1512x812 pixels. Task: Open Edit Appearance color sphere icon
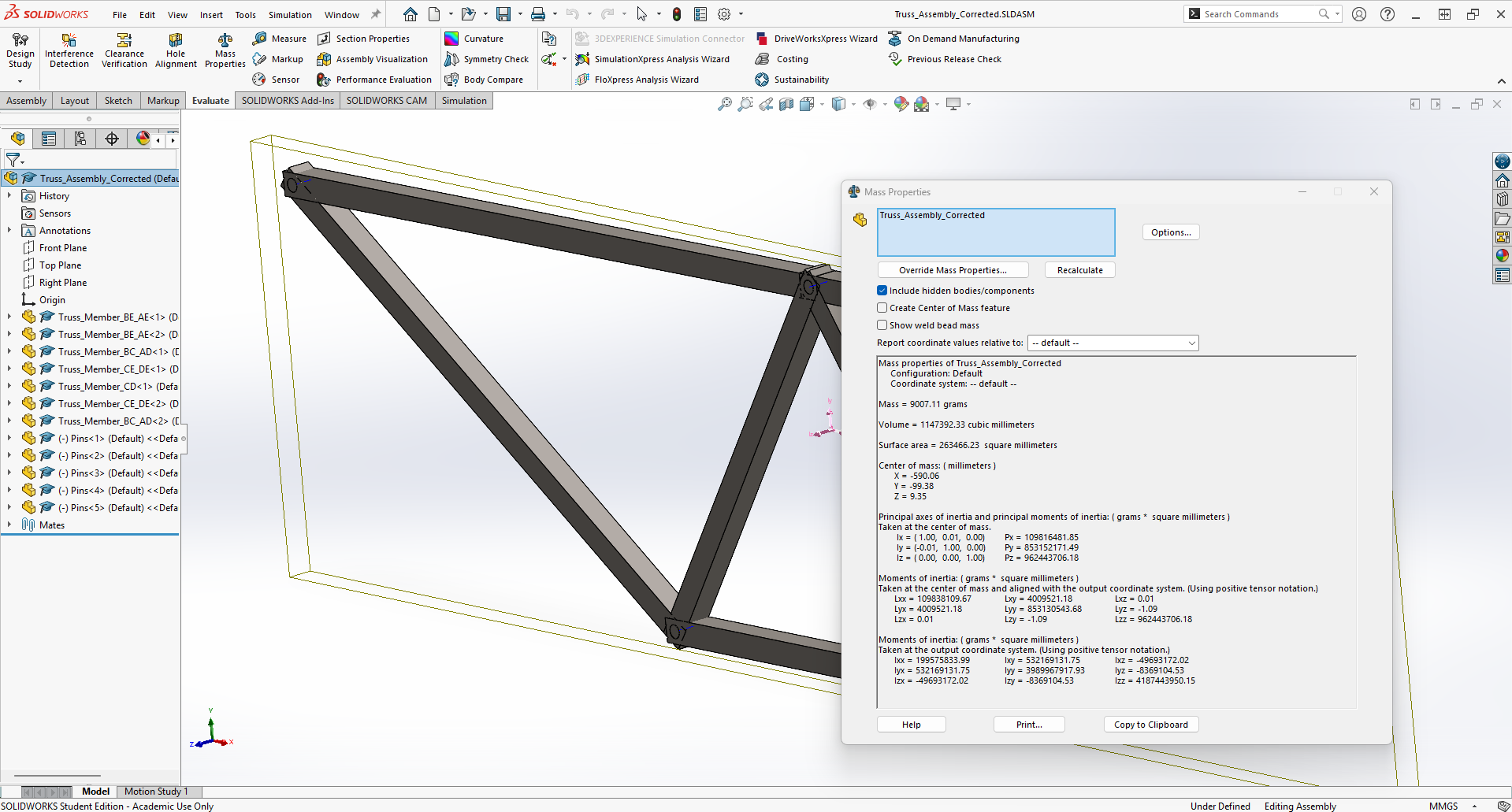[x=901, y=104]
